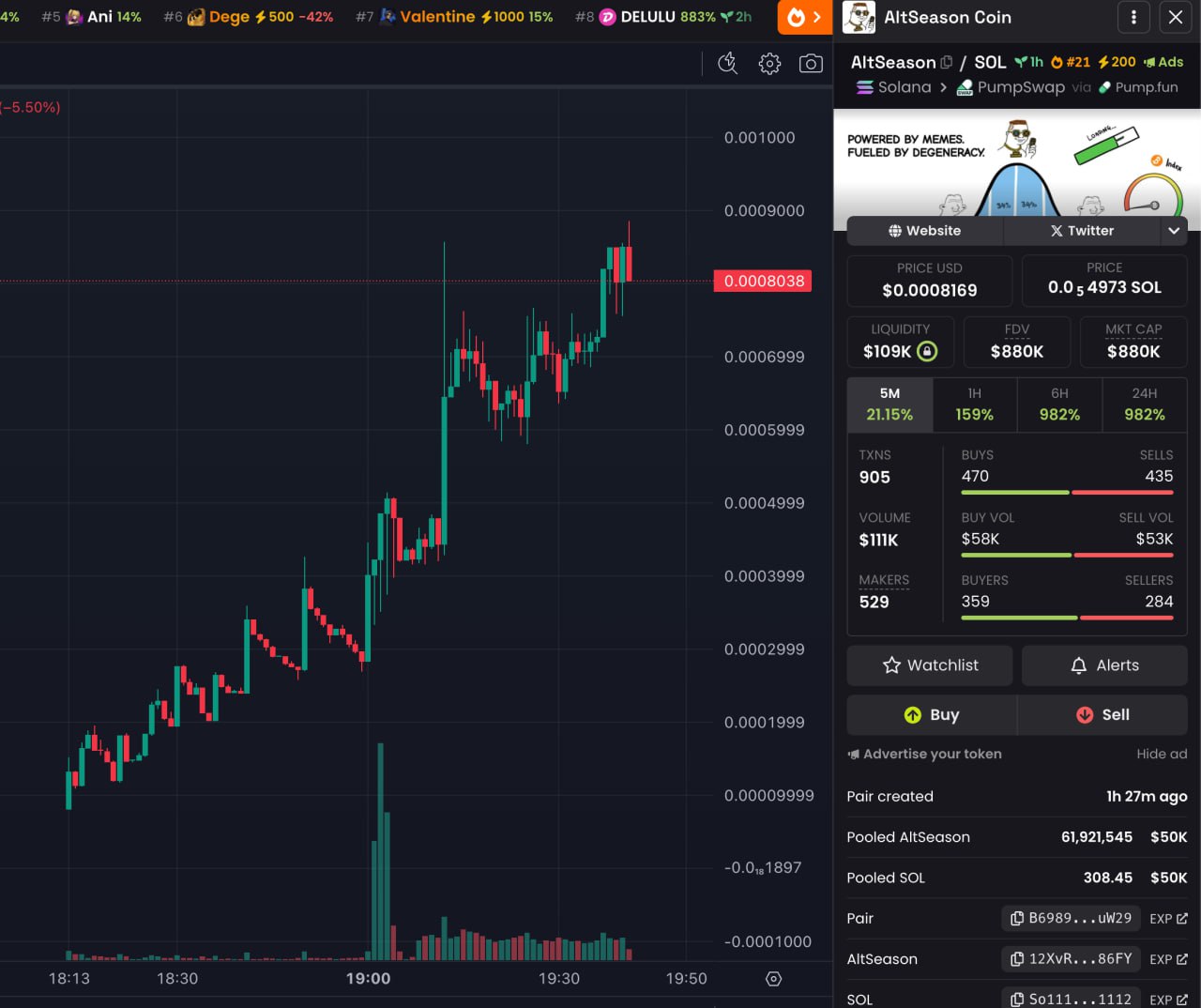This screenshot has width=1201, height=1008.
Task: Click the Buy button
Action: [932, 715]
